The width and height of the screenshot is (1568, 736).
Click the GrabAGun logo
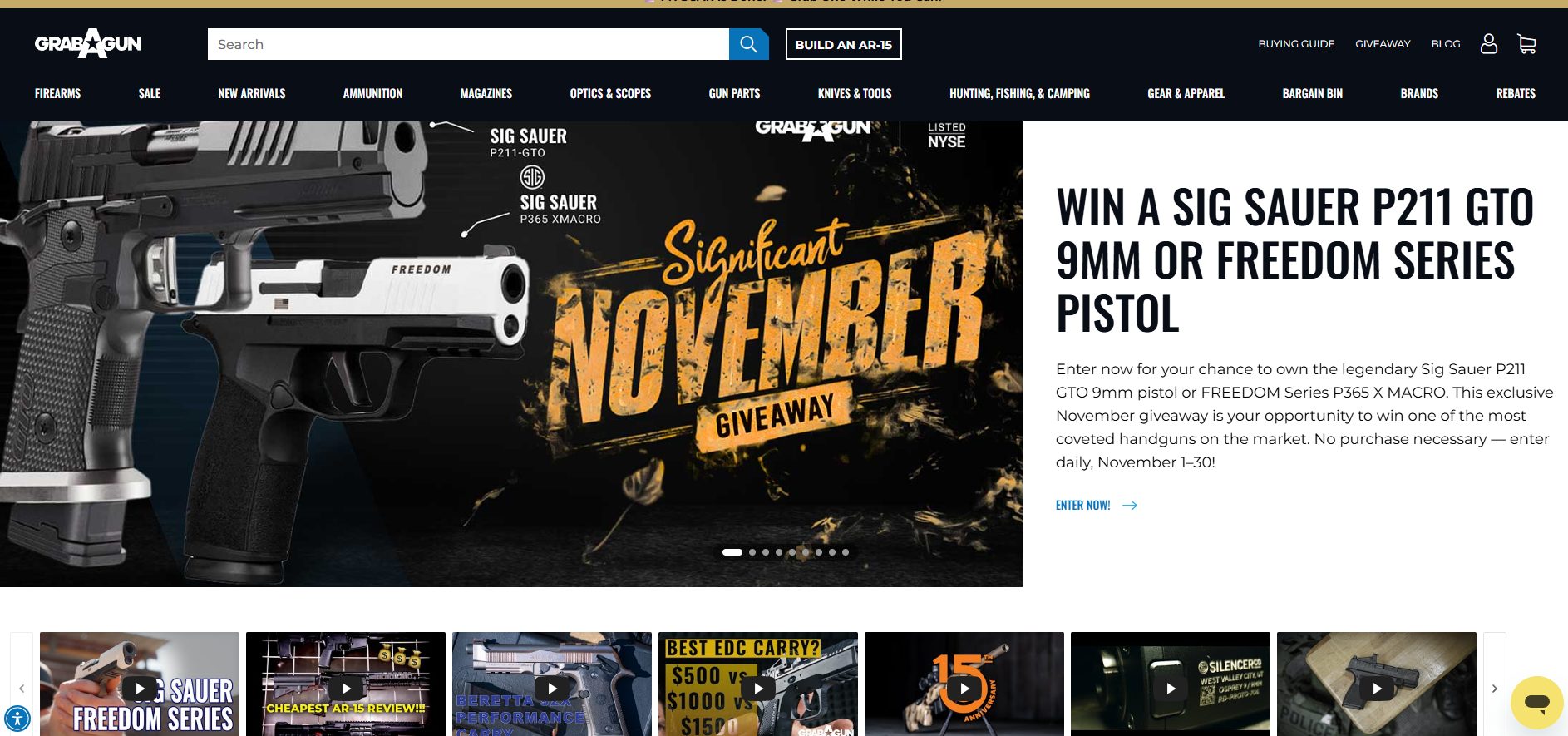click(x=88, y=43)
